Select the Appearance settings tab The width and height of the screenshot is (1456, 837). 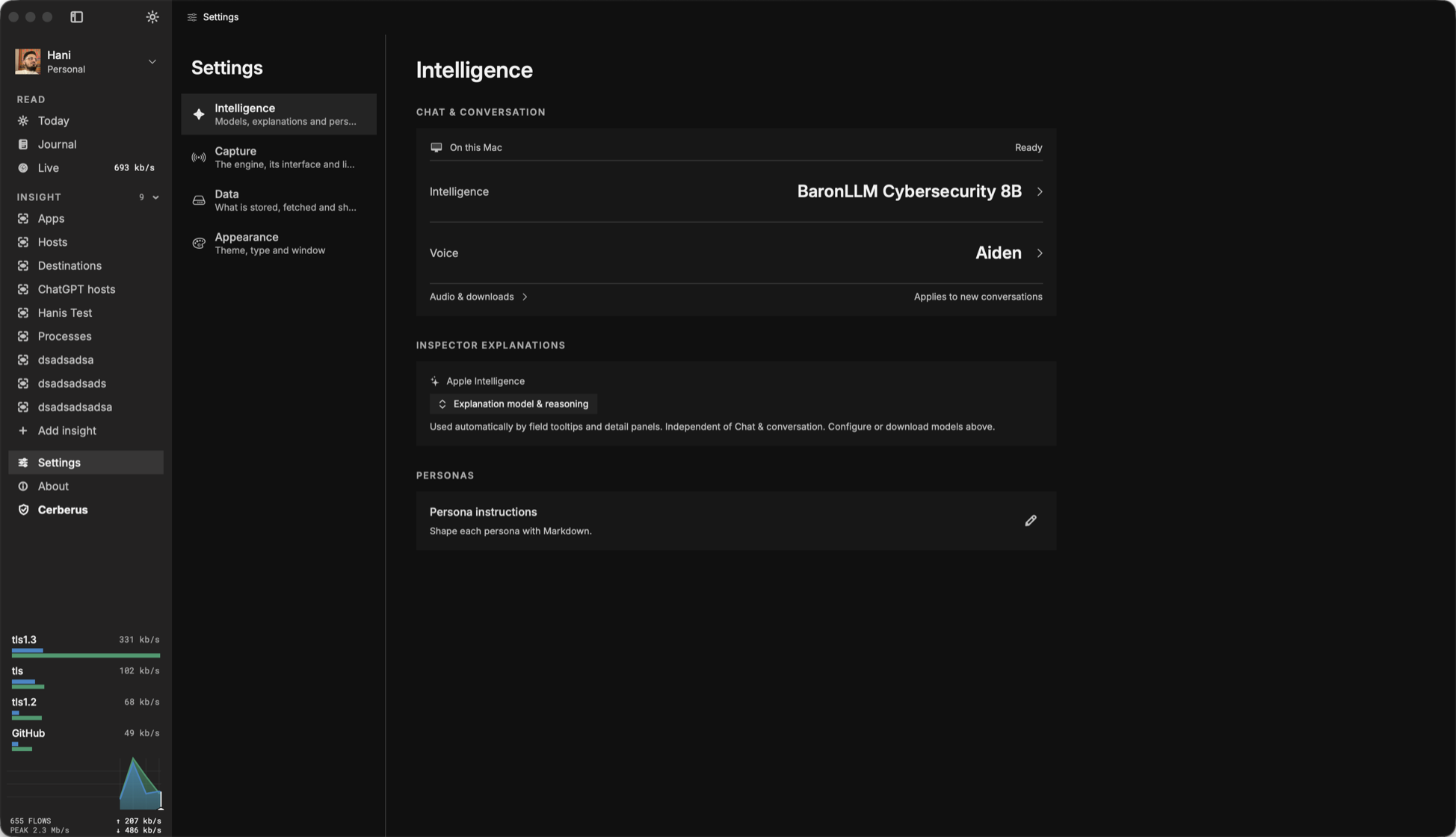point(279,243)
